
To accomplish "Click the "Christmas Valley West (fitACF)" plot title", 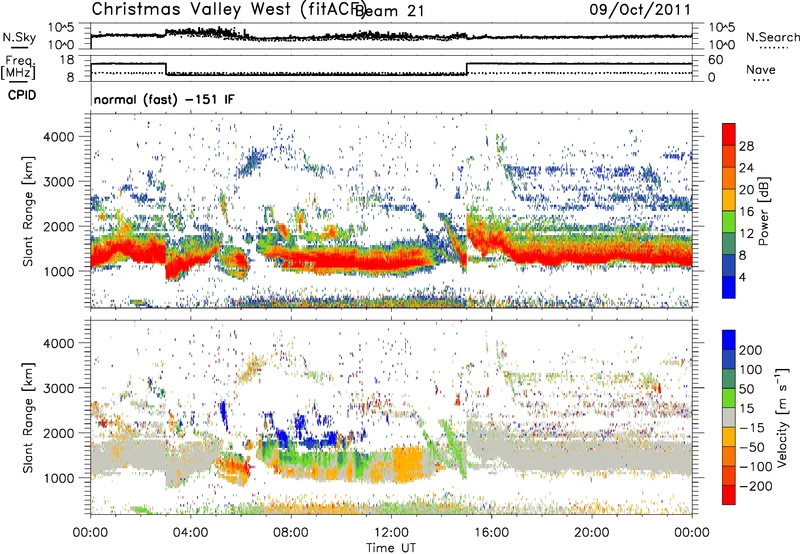I will pos(228,9).
